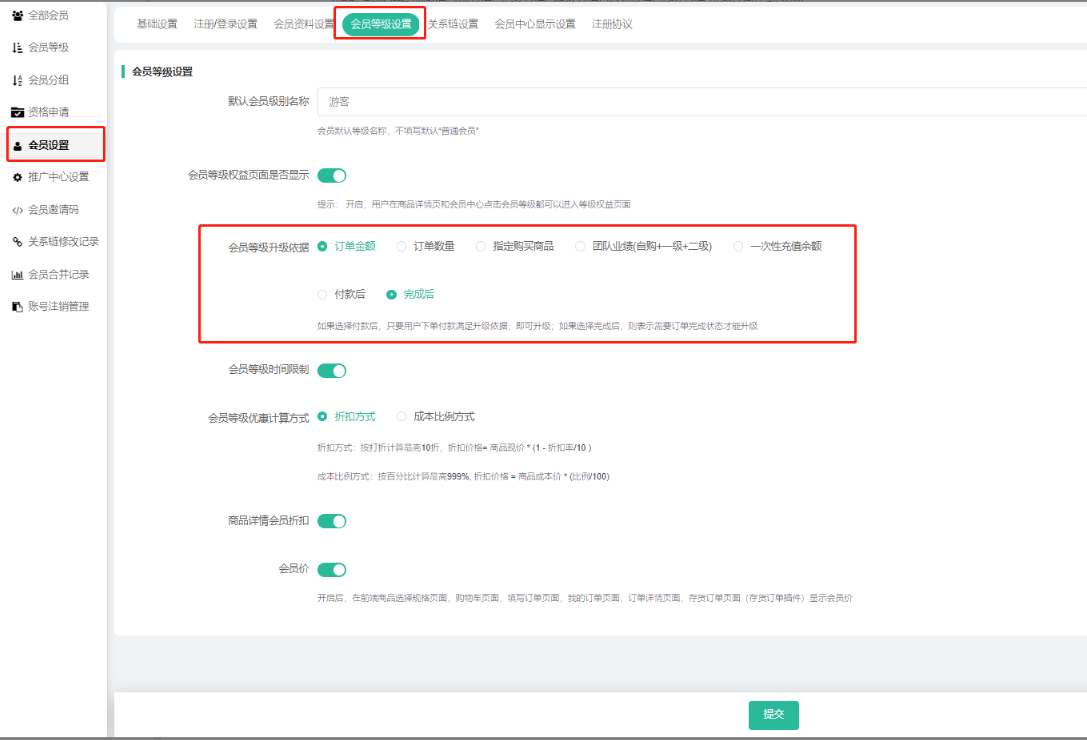Disable the 会员等级时间限制 switch
The height and width of the screenshot is (740, 1087).
coord(332,371)
